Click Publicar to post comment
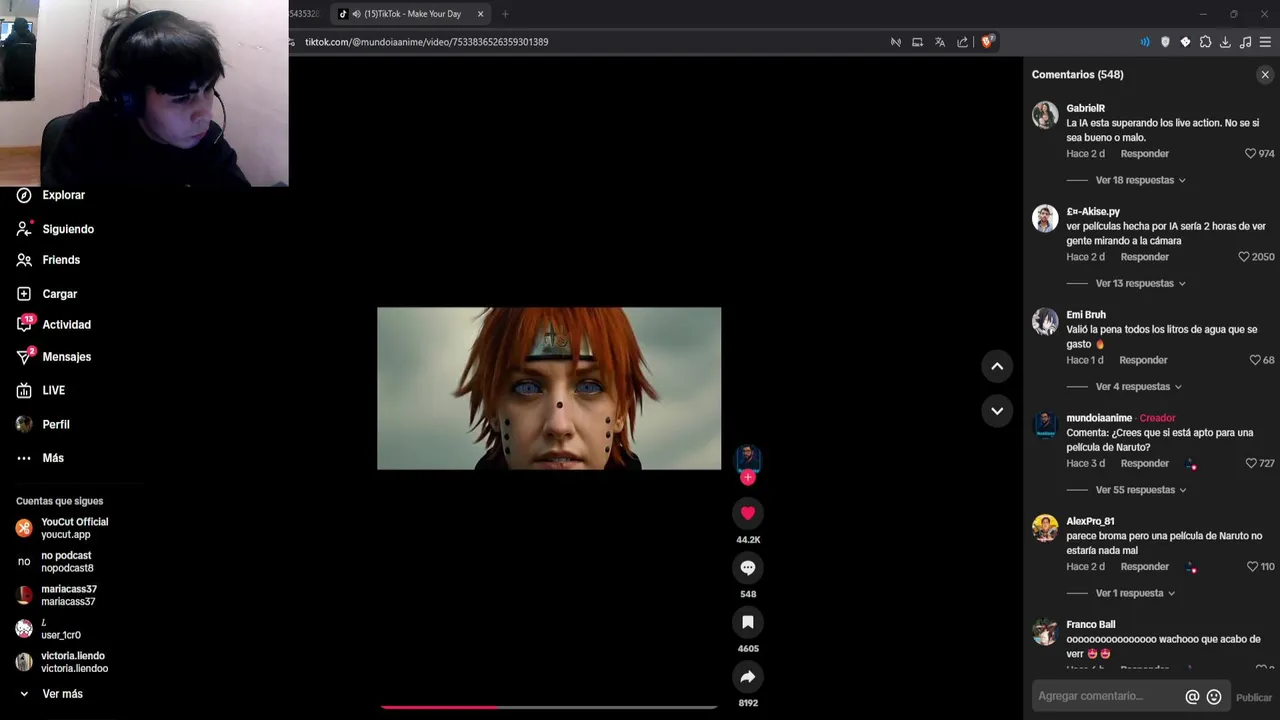1280x720 pixels. 1253,698
